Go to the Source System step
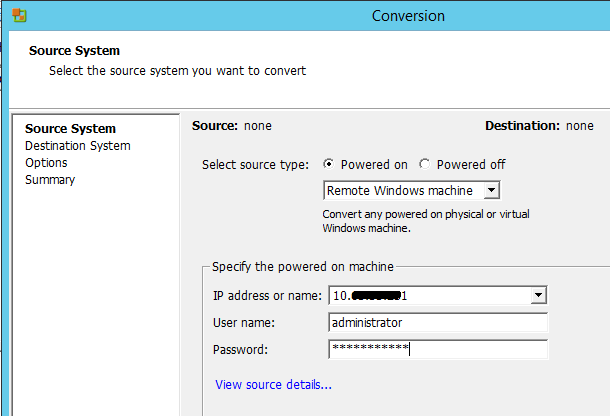The width and height of the screenshot is (610, 416). [x=70, y=129]
